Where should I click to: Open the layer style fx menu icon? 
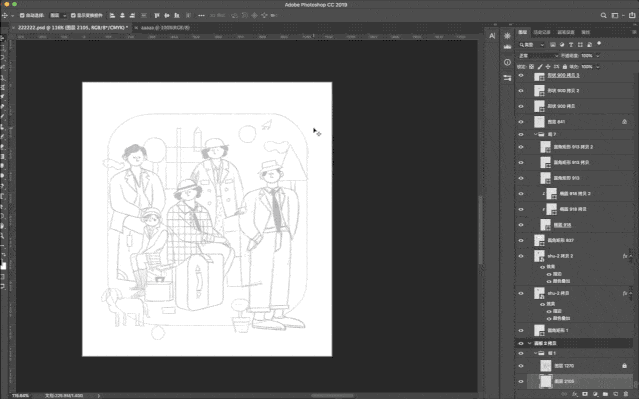click(x=575, y=394)
